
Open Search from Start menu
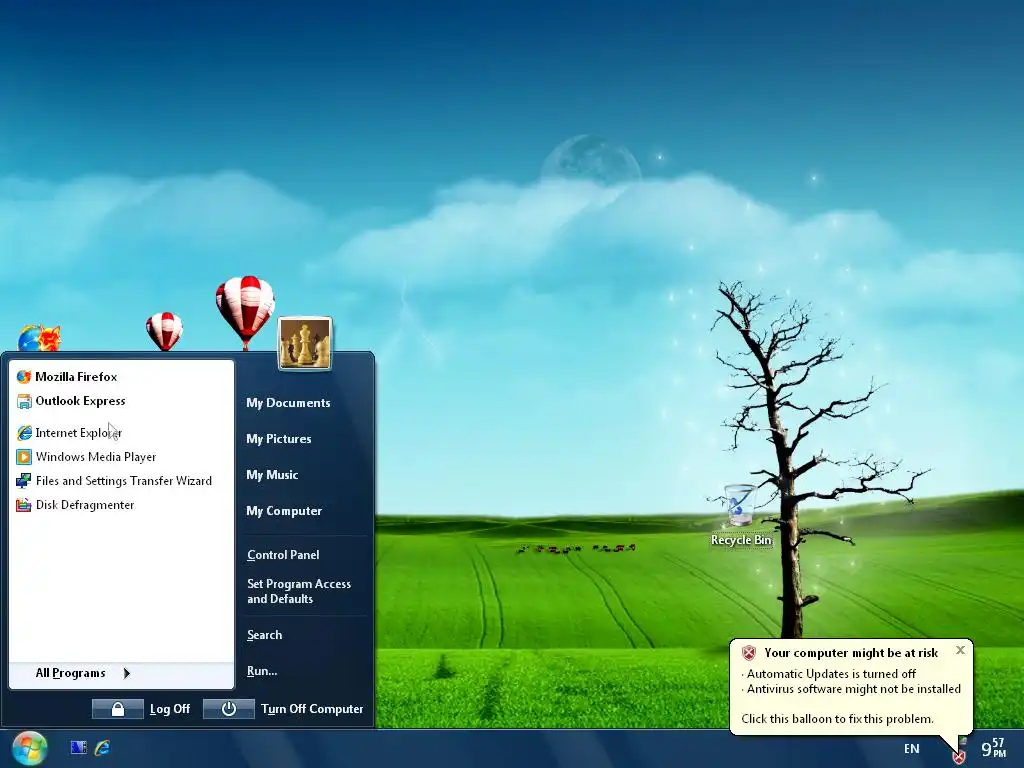coord(264,635)
